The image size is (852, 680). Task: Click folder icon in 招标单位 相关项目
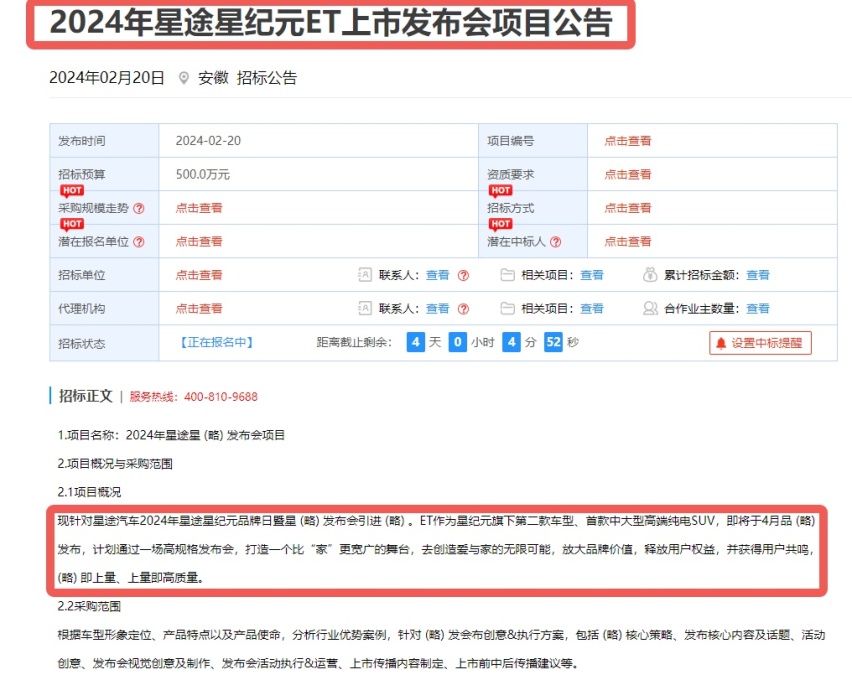(x=507, y=275)
